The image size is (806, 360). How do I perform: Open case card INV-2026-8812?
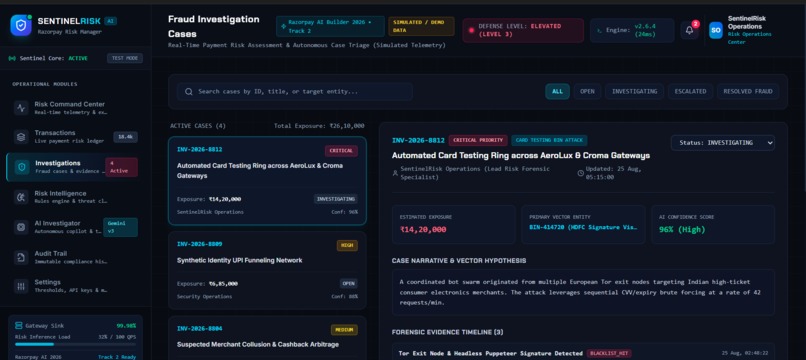click(x=267, y=181)
